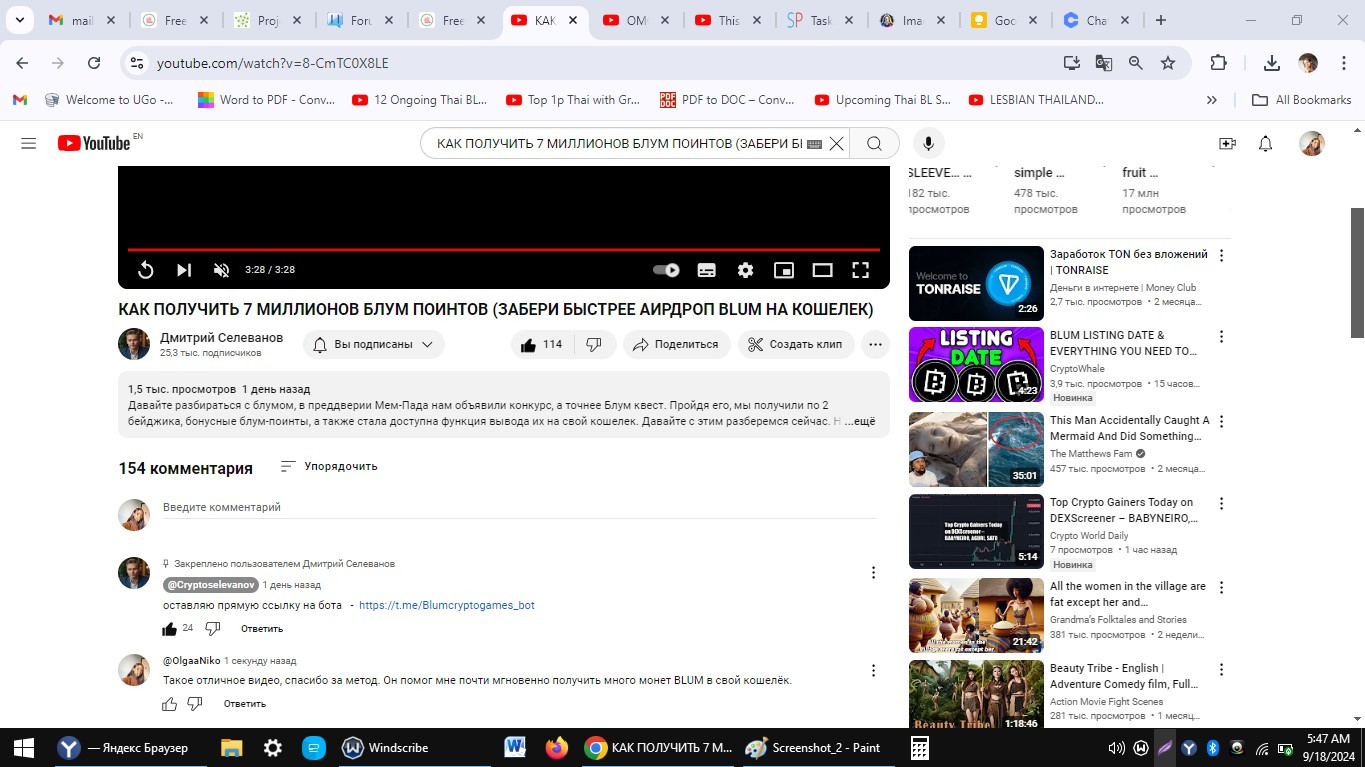Screen dimensions: 1365x767
Task: Unmute the video player
Action: (x=222, y=270)
